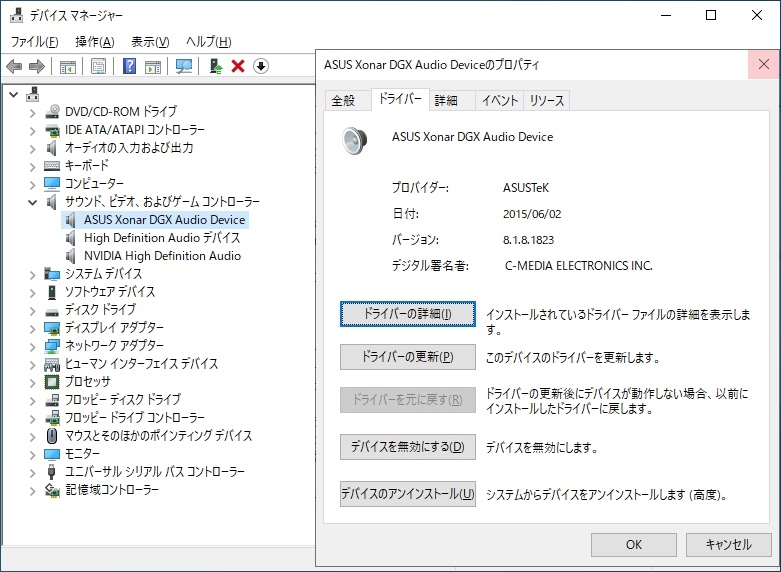Scan for hardware changes monitor icon
This screenshot has width=781, height=572.
pyautogui.click(x=184, y=66)
